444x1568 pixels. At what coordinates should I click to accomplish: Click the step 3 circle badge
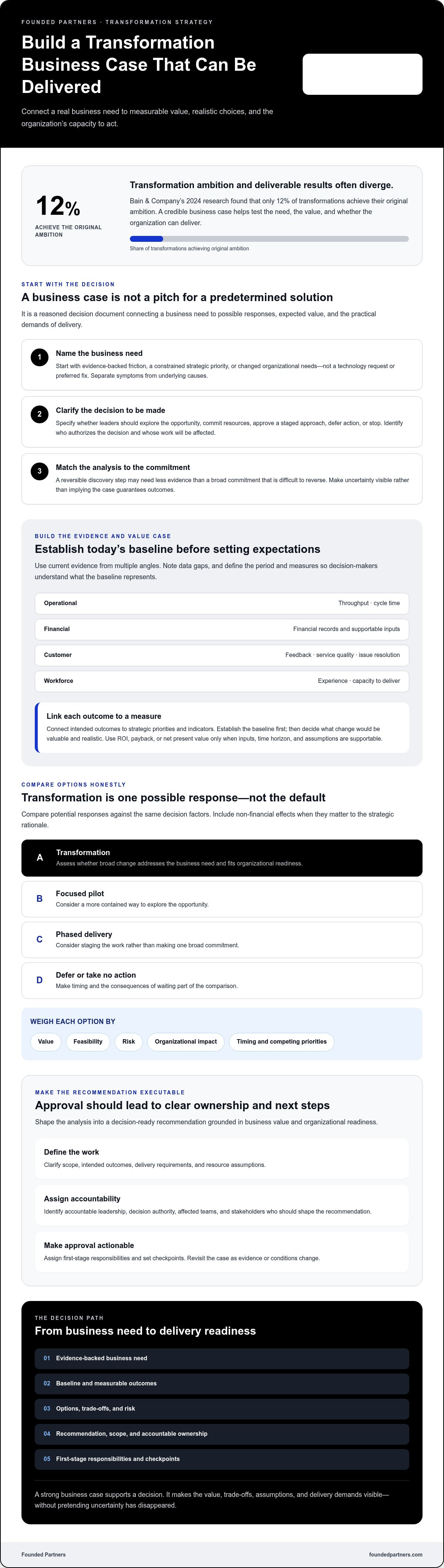tap(40, 471)
